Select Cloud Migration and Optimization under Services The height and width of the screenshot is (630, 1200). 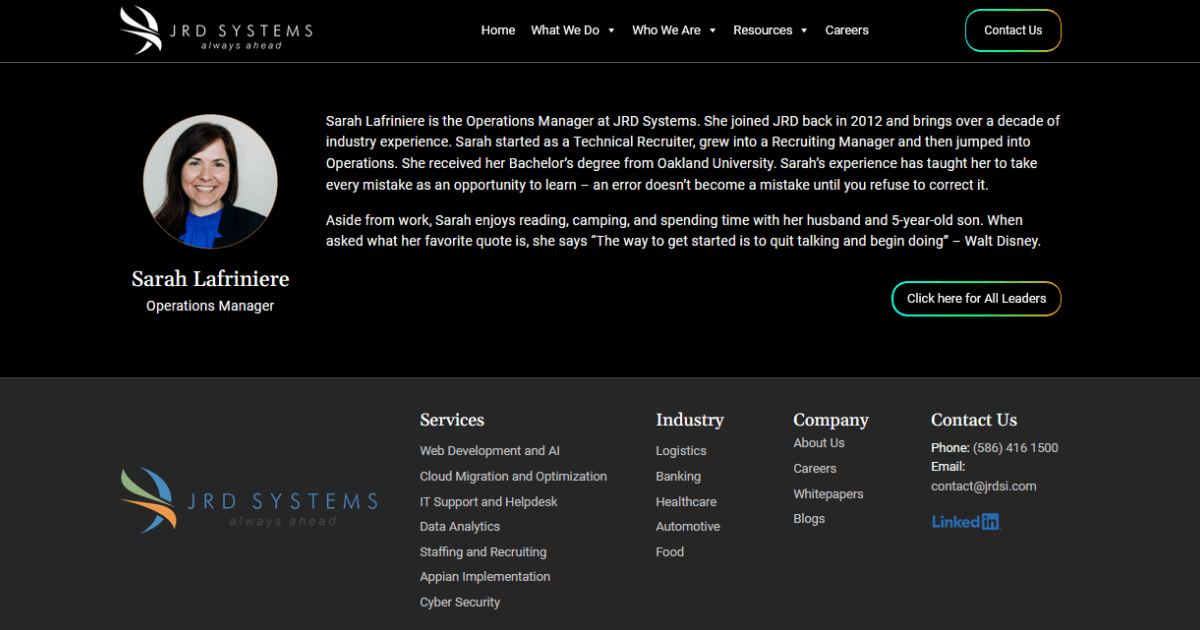pos(513,476)
